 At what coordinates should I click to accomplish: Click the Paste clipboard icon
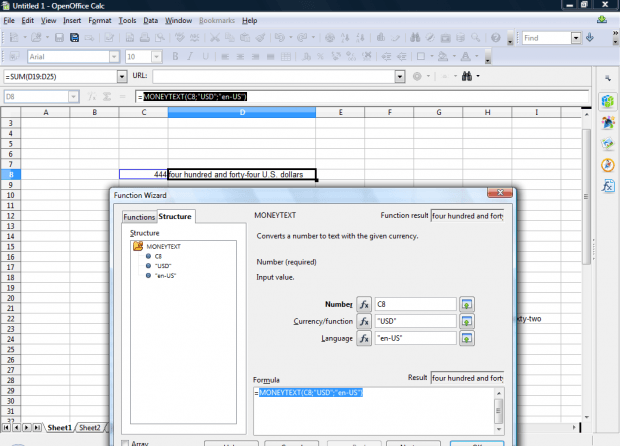(245, 38)
